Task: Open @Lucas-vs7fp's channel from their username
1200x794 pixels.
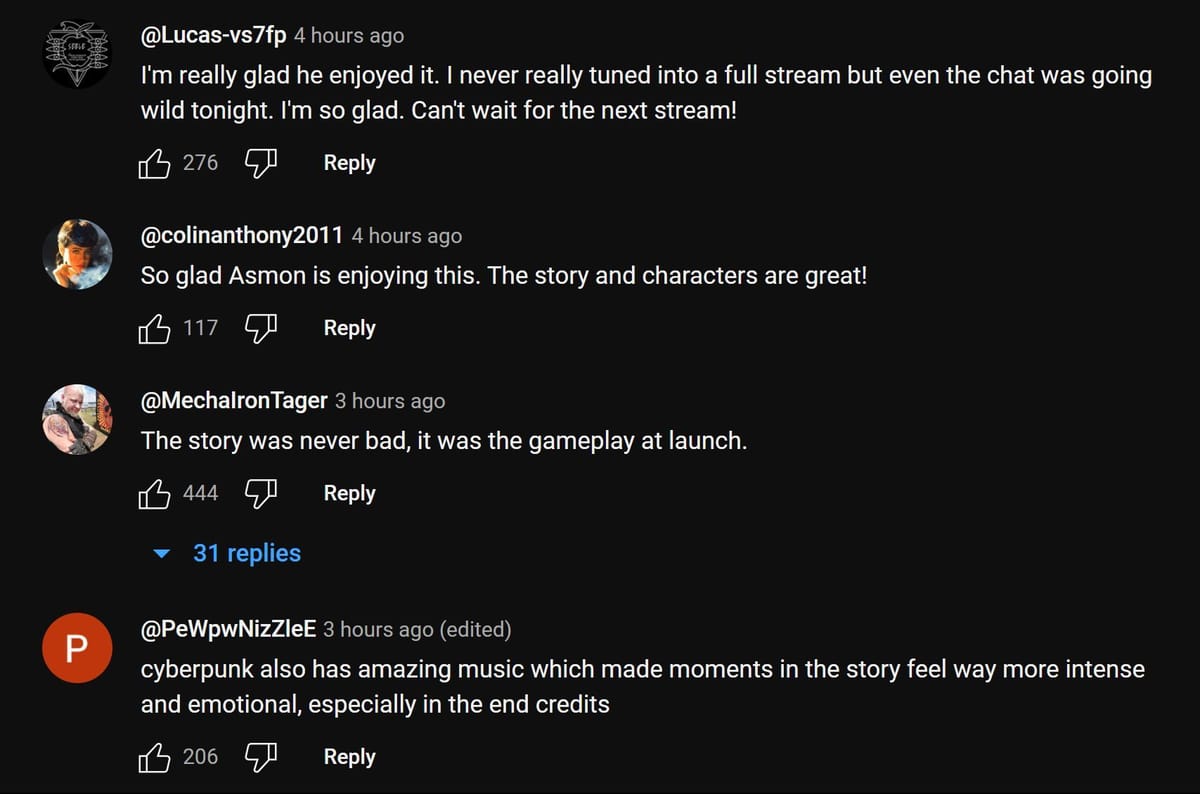Action: (x=211, y=35)
